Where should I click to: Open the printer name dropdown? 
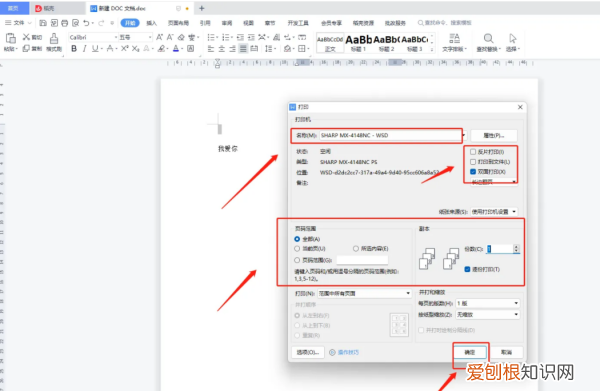coord(464,135)
